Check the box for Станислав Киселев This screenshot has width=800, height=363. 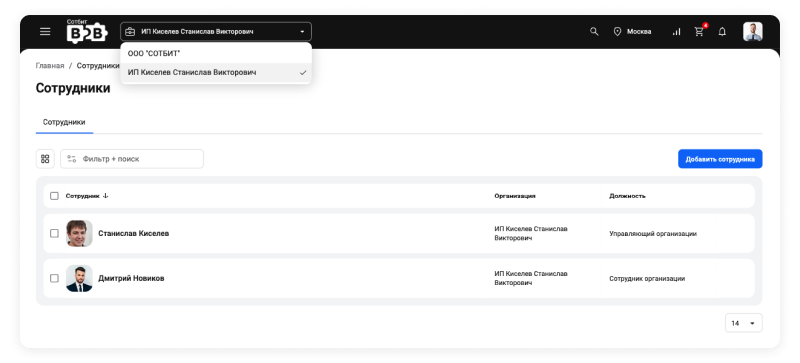54,233
